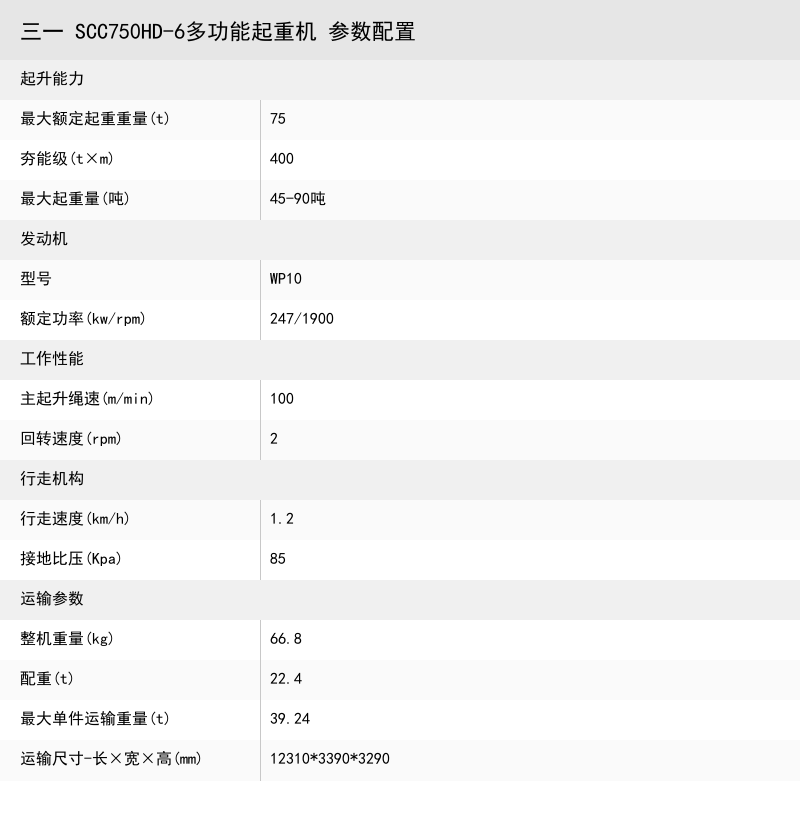Click the 最大额定起重重量(t) label
The height and width of the screenshot is (820, 800).
click(95, 119)
